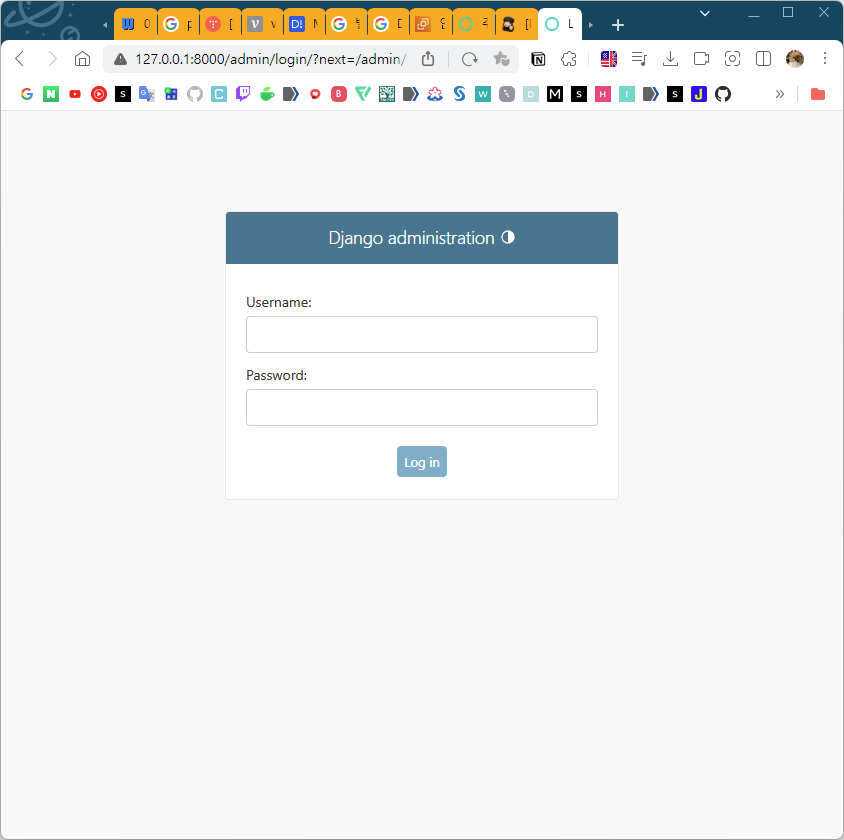
Task: Open the browser home page icon
Action: (x=82, y=59)
